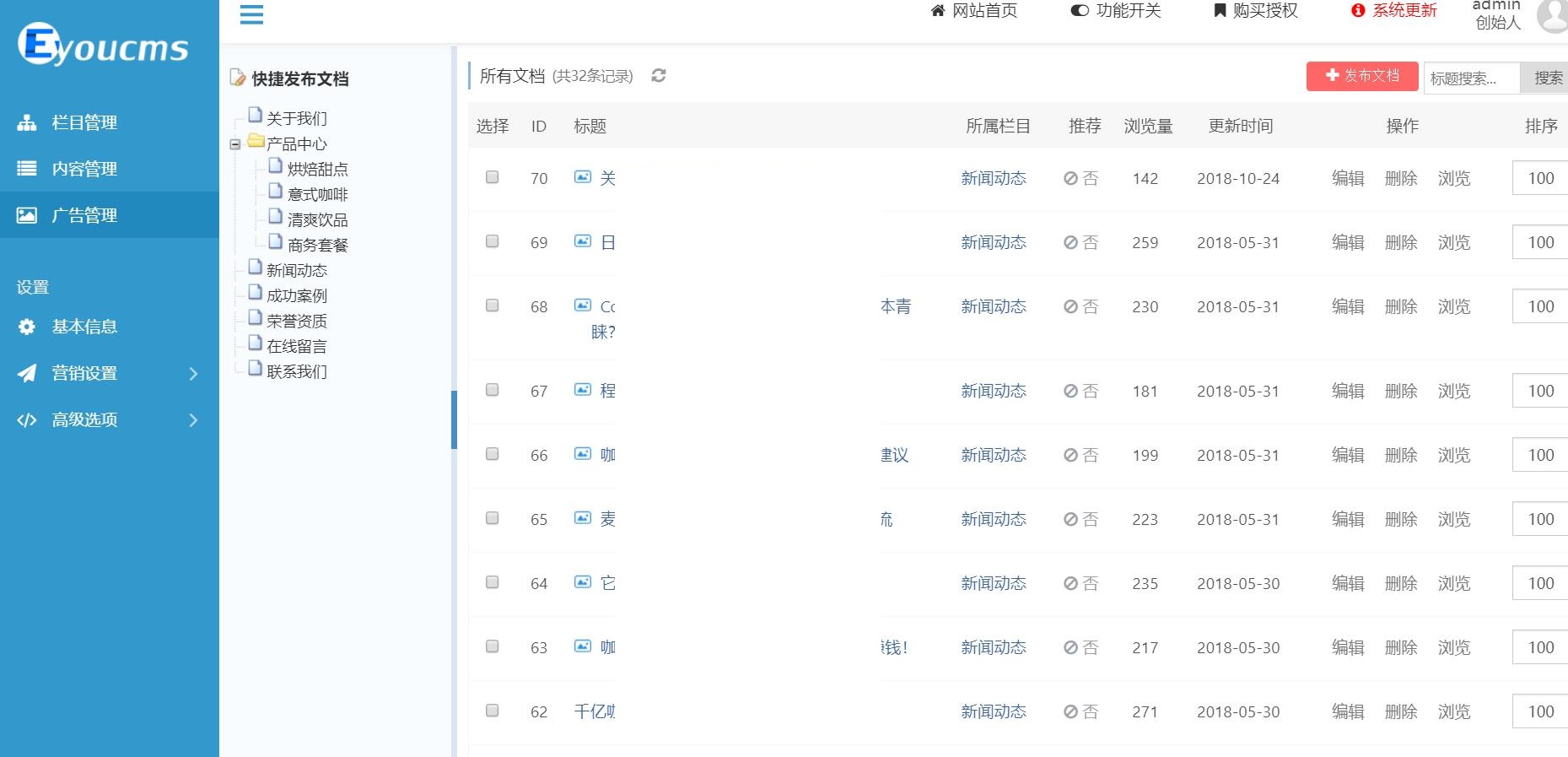Toggle recommend status 否 for row 66

[1080, 455]
